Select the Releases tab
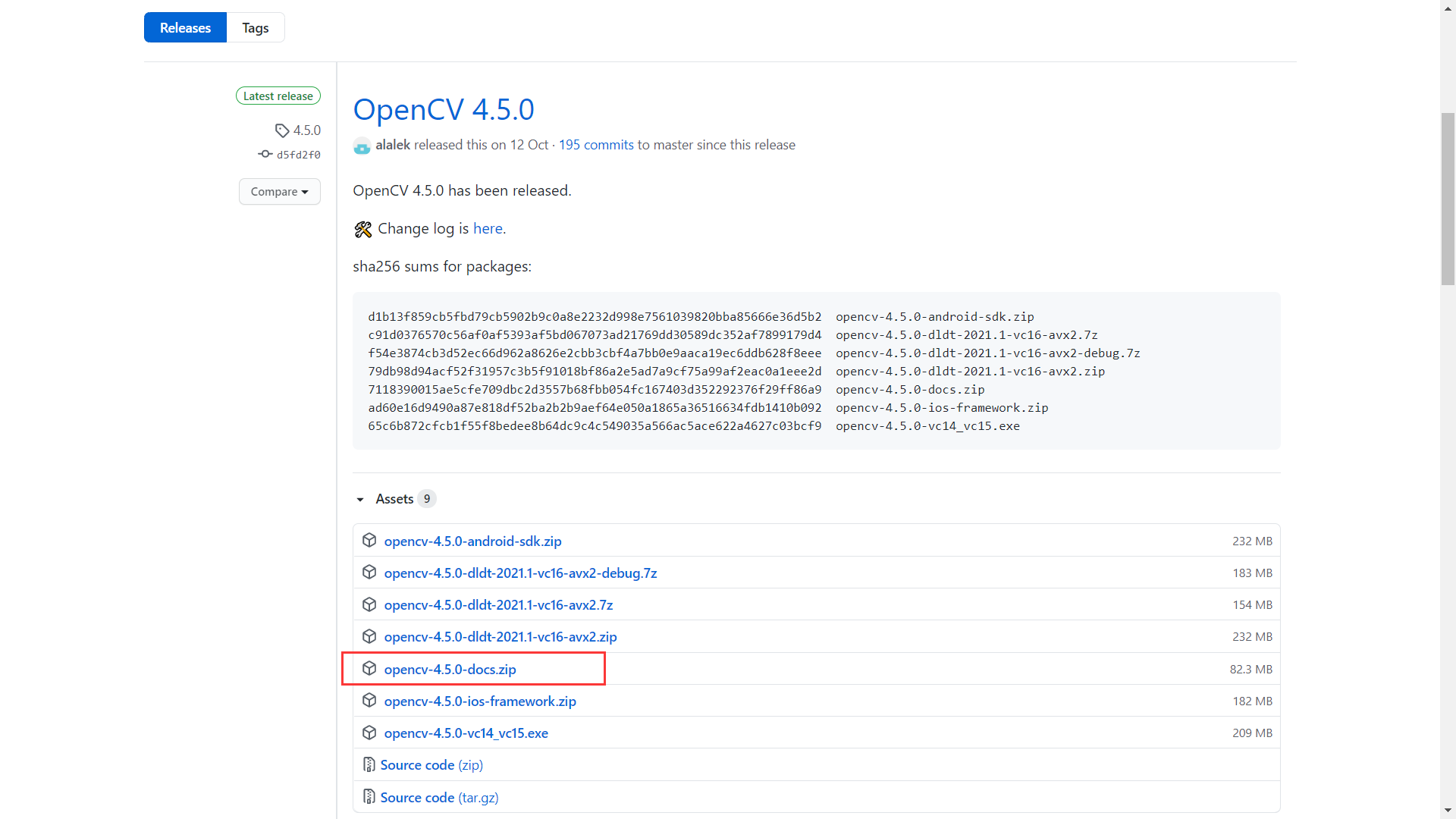 click(x=185, y=28)
